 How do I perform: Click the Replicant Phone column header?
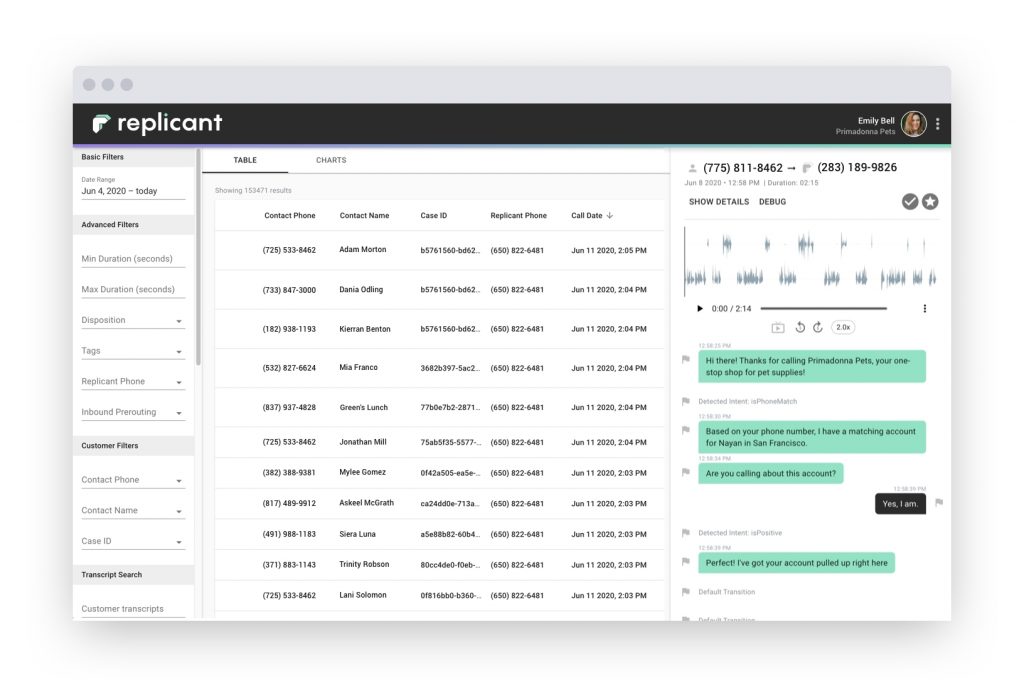(x=519, y=216)
